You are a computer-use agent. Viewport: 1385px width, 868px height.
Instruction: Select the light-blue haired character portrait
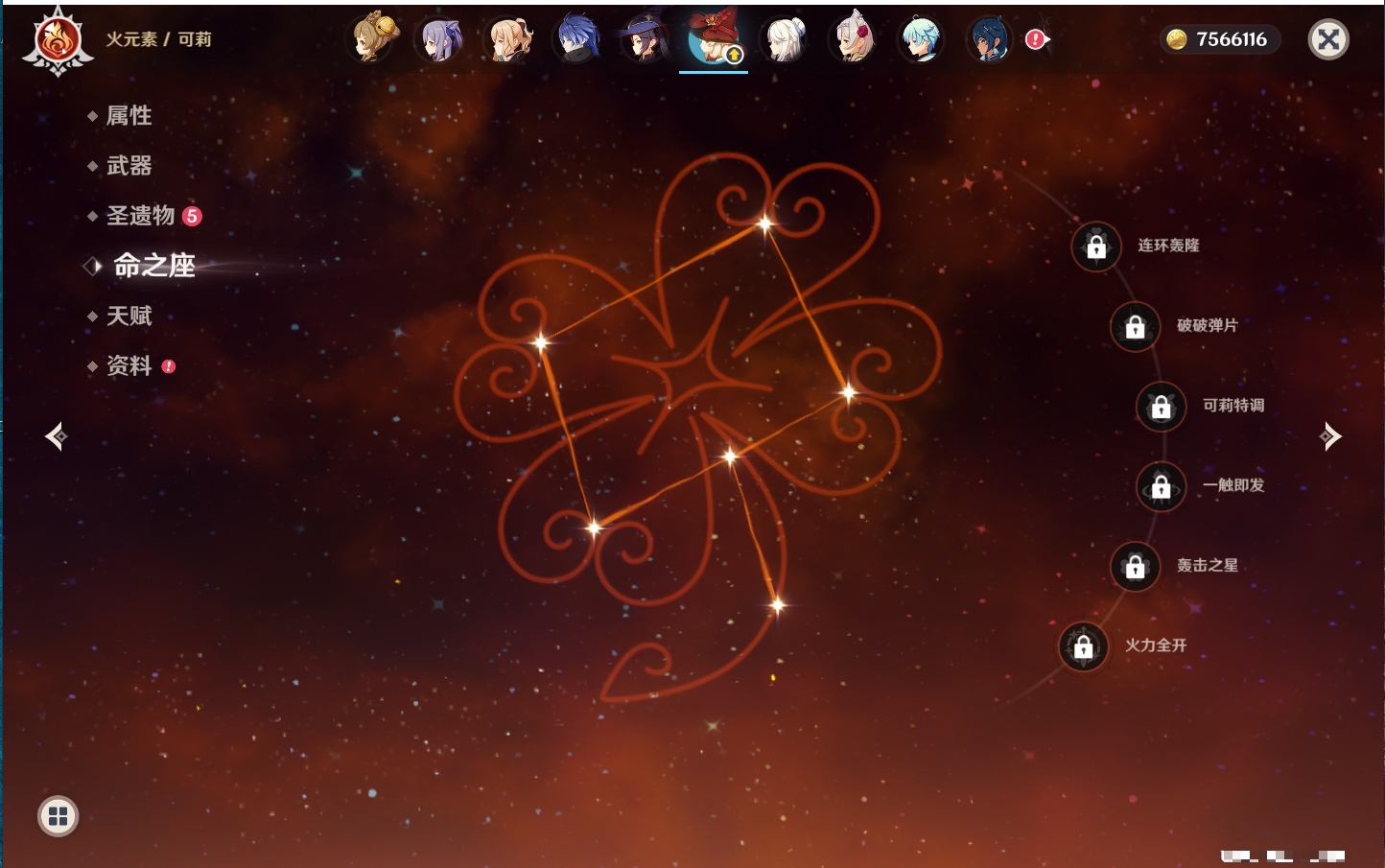pyautogui.click(x=921, y=40)
